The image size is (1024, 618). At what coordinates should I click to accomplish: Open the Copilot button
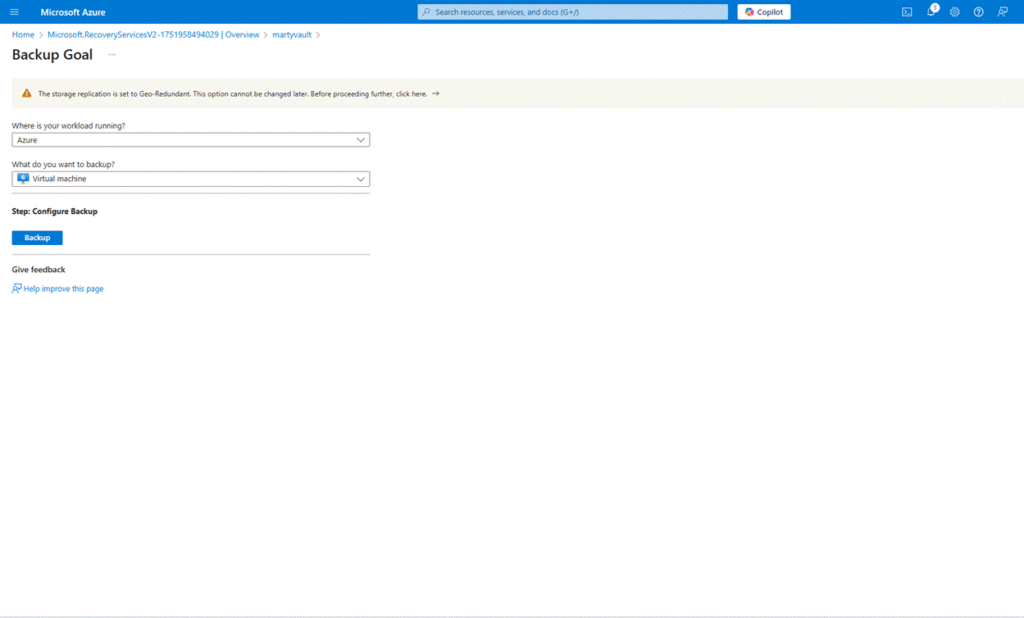pos(764,12)
